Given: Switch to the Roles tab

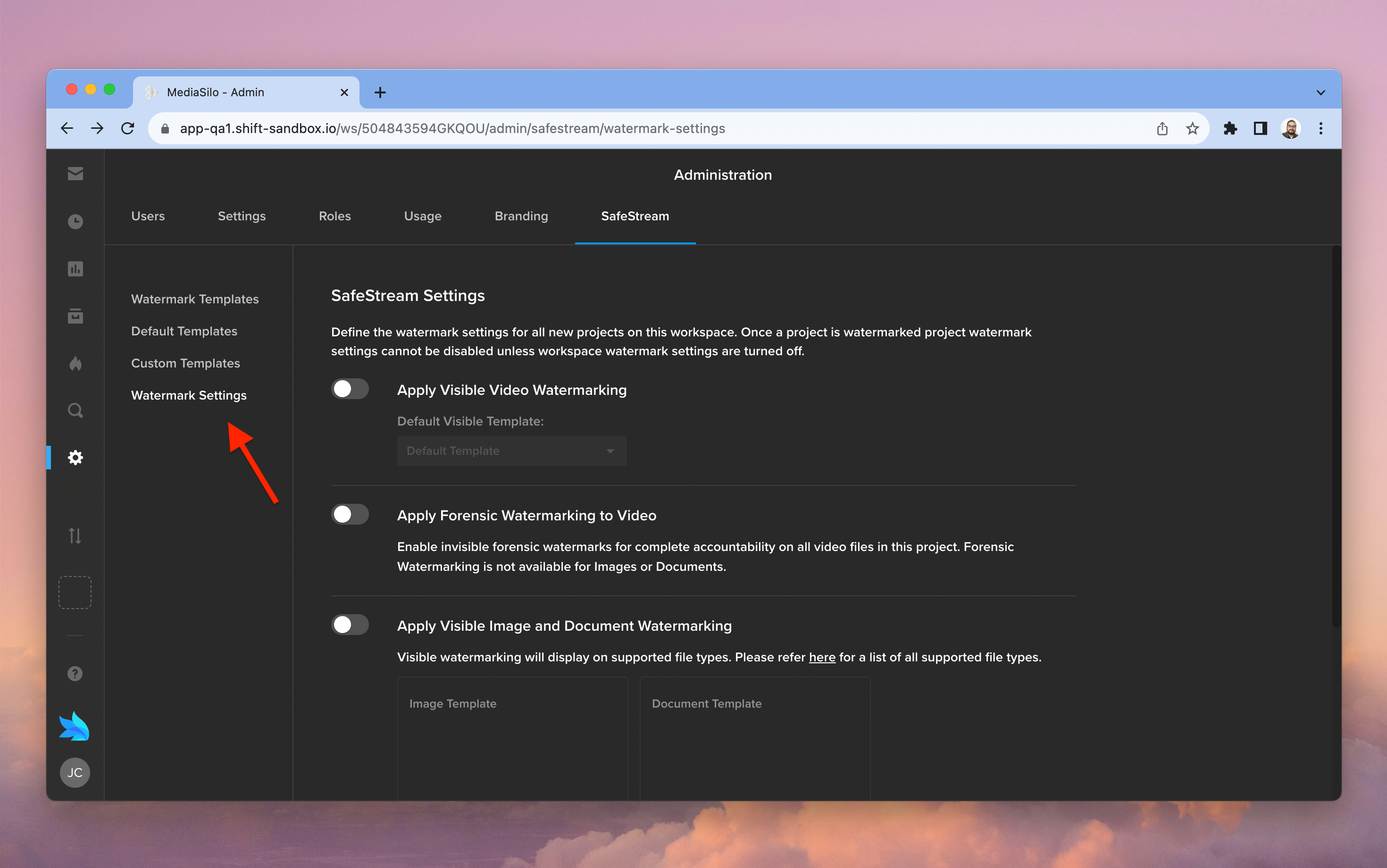Looking at the screenshot, I should coord(334,216).
